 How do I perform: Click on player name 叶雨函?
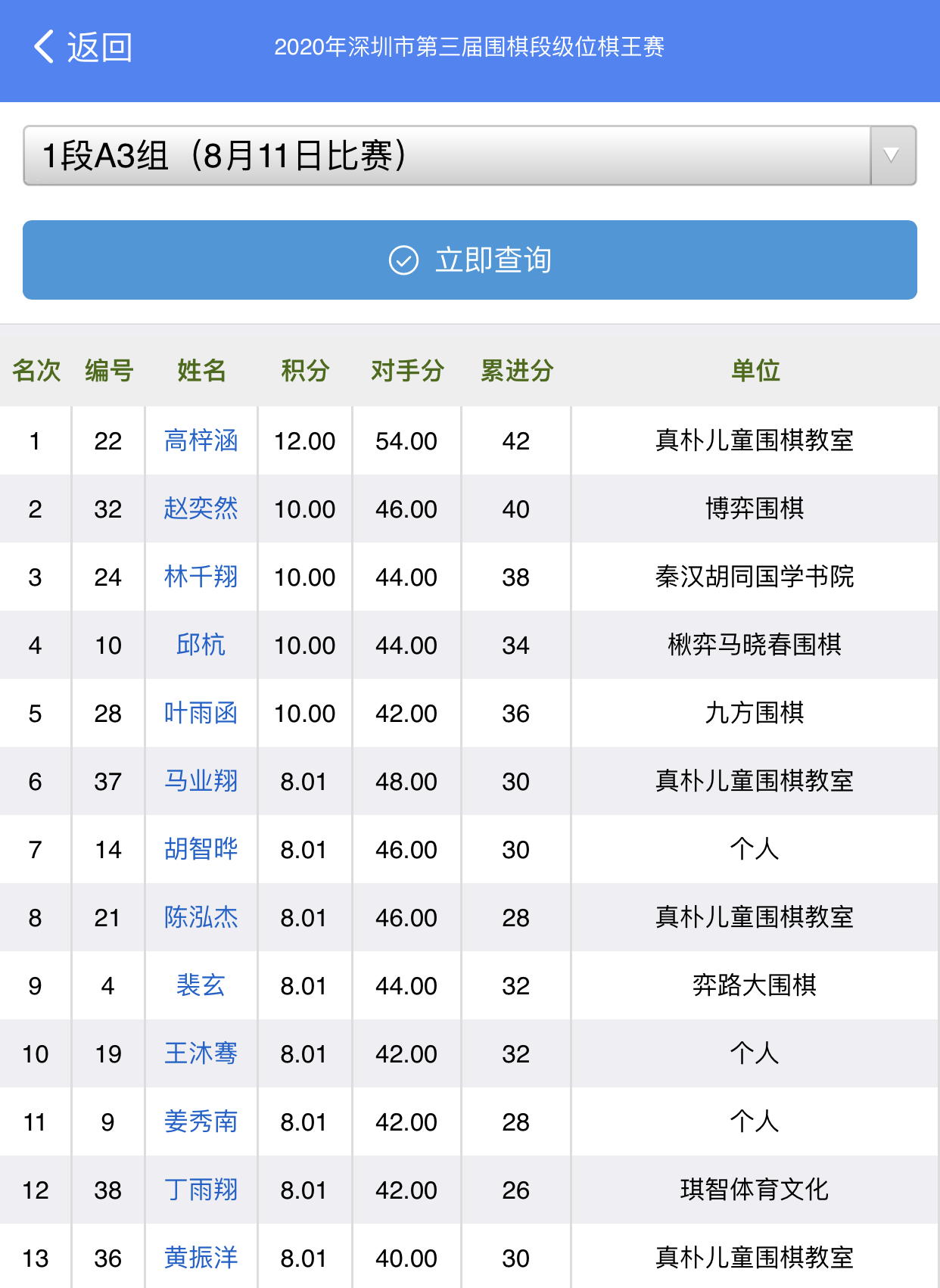pyautogui.click(x=201, y=713)
